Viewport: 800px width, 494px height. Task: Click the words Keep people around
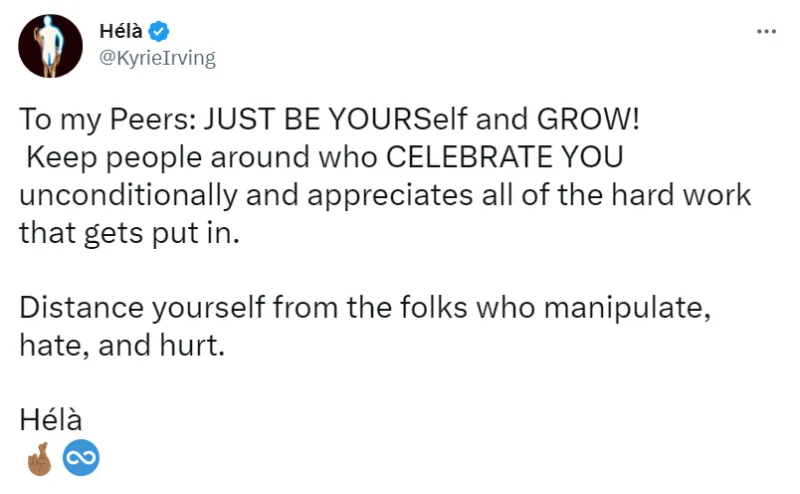coord(168,158)
